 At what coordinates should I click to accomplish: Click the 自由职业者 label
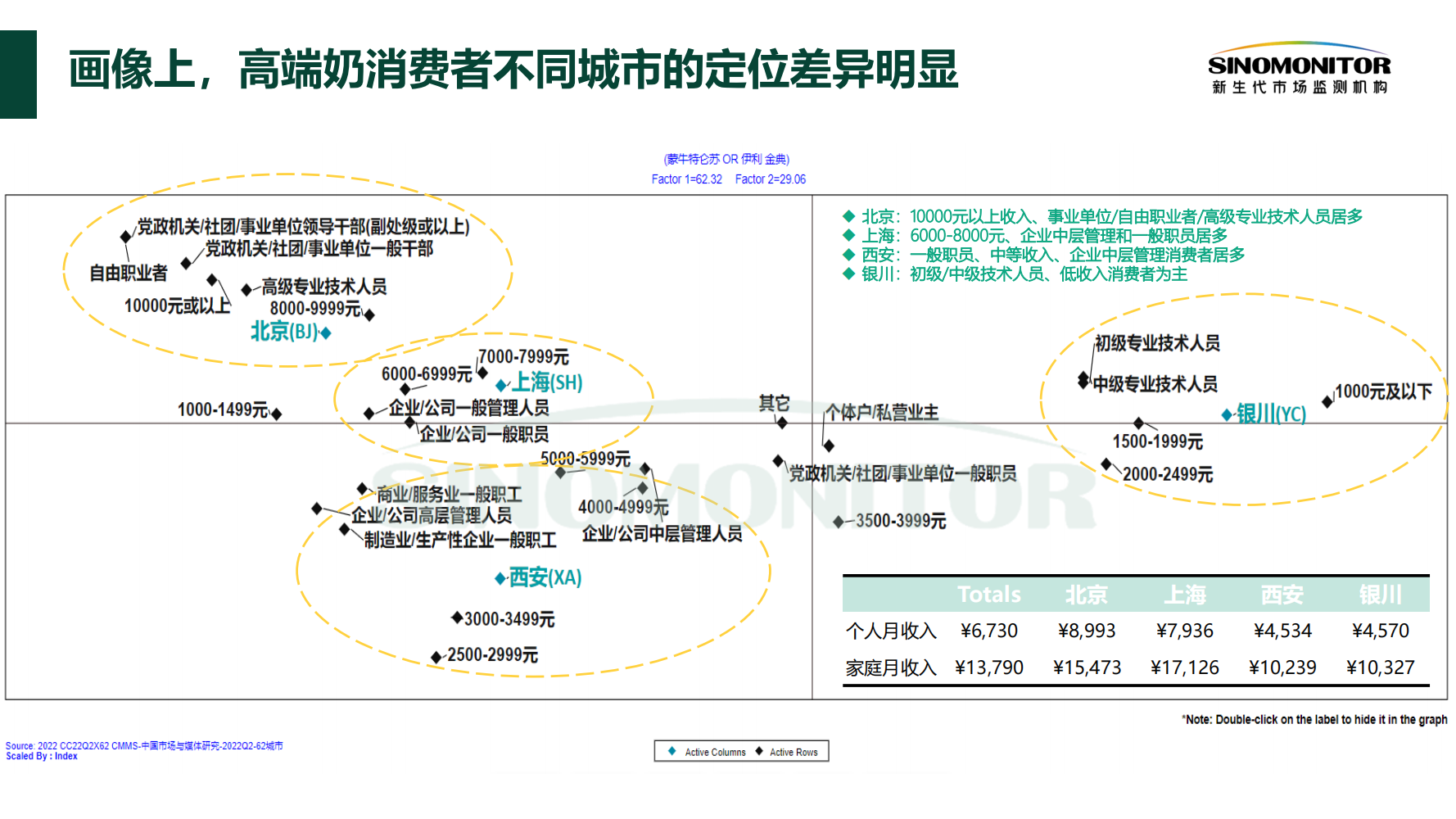coord(129,273)
